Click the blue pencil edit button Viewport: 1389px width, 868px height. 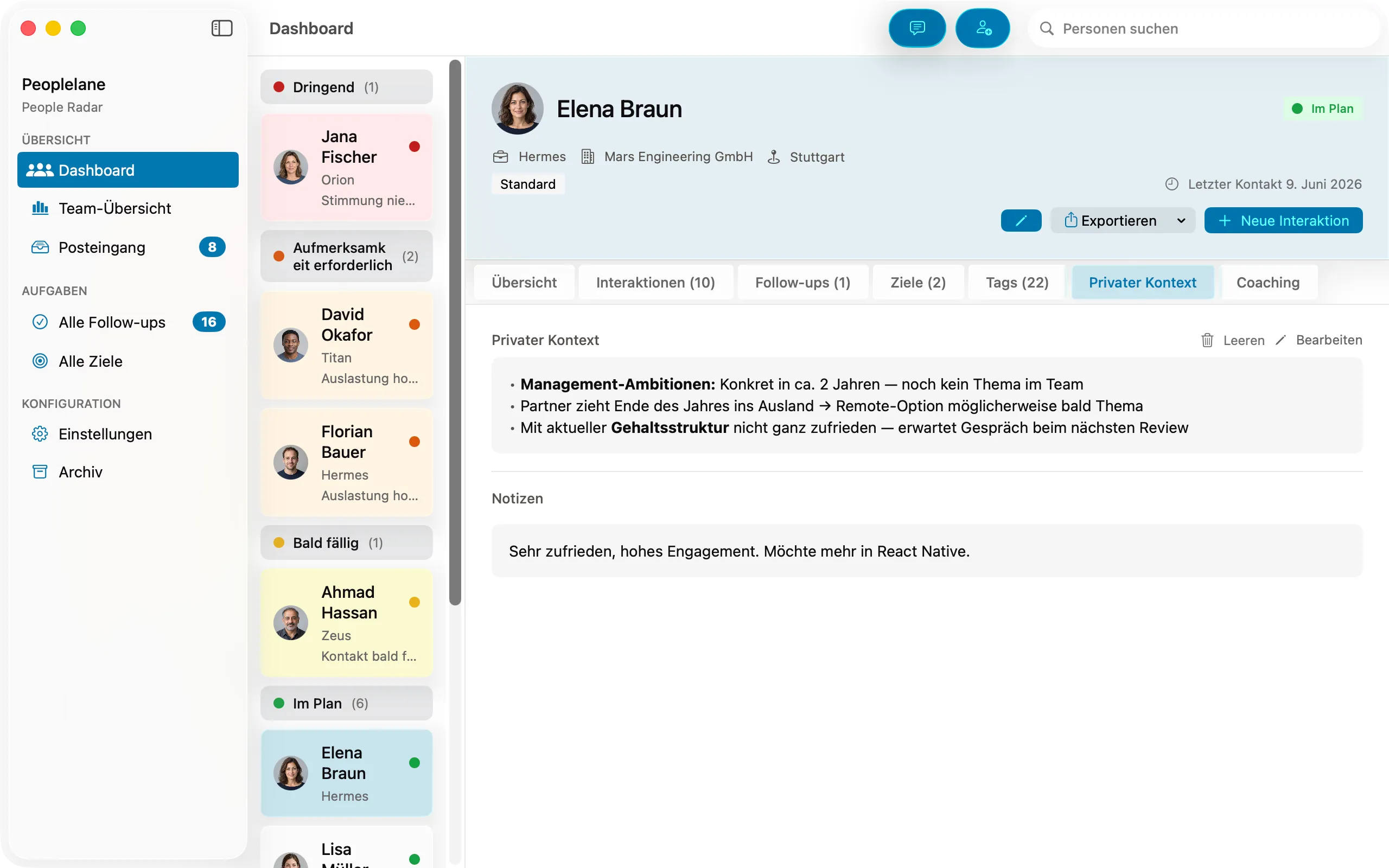click(x=1021, y=220)
